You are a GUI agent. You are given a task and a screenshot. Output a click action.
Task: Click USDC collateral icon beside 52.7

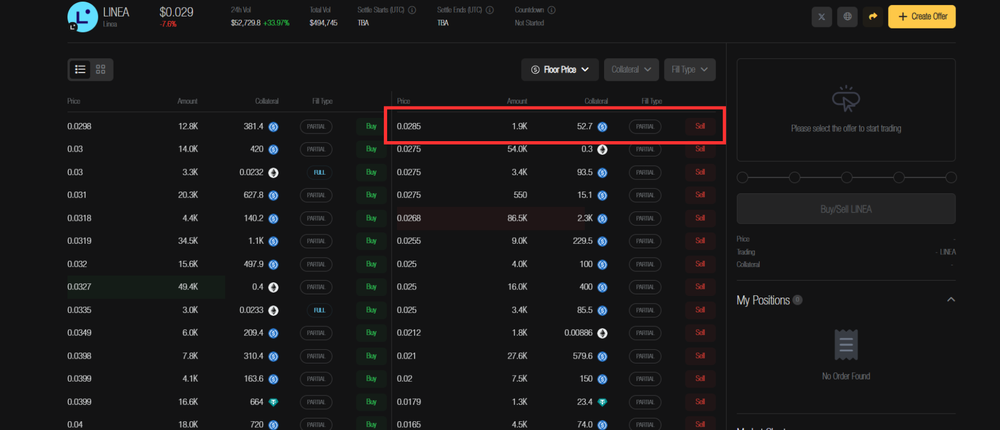click(x=602, y=126)
